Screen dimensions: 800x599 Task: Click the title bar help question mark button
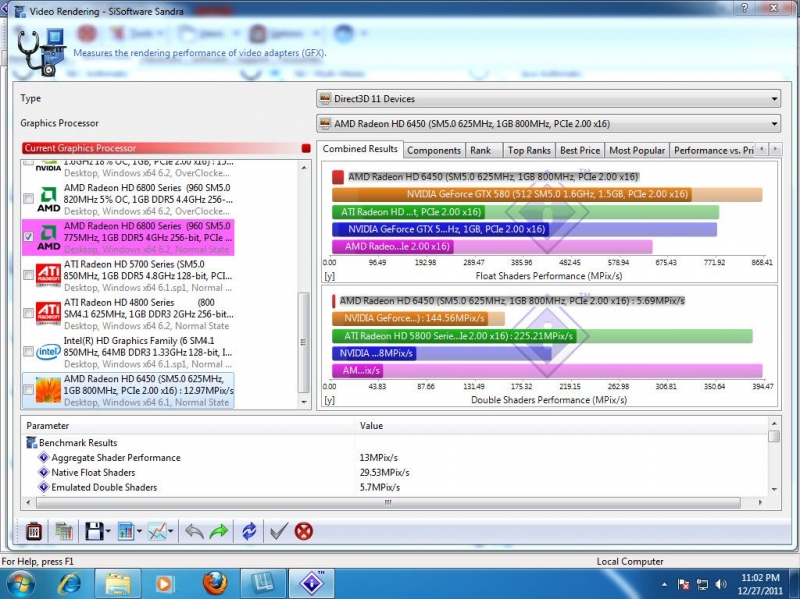(744, 8)
